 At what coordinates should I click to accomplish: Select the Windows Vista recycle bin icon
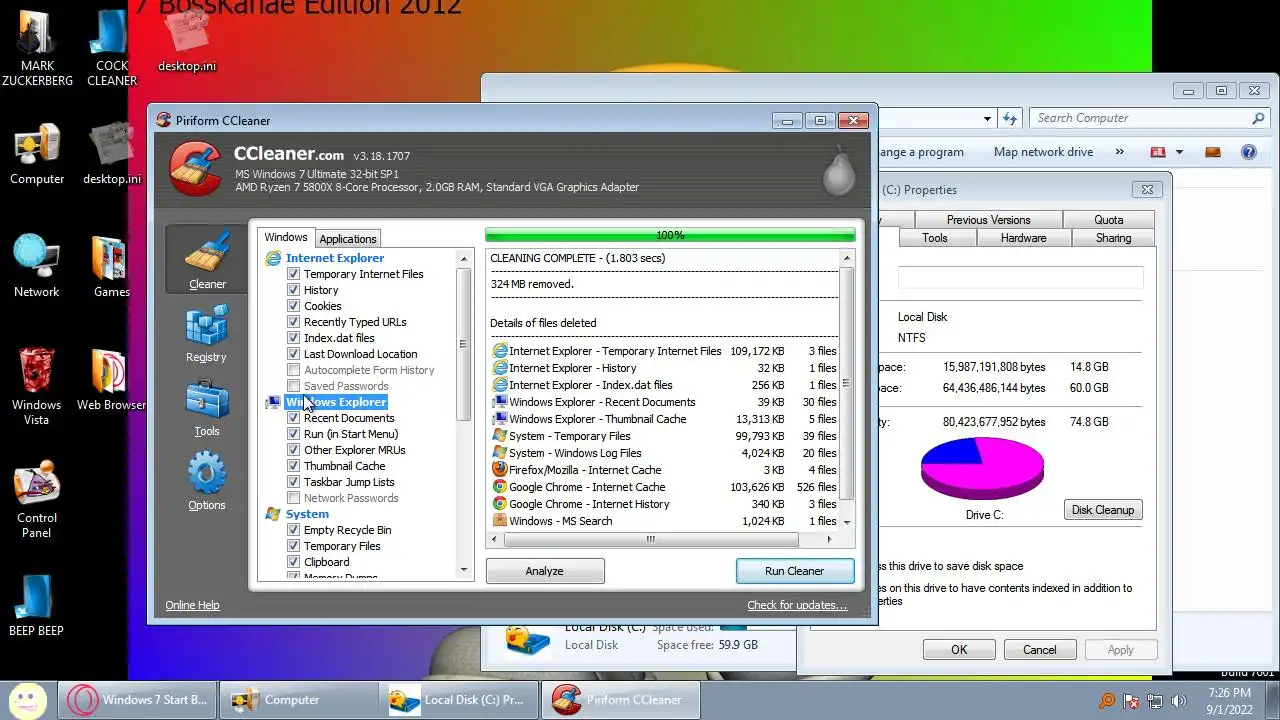37,386
